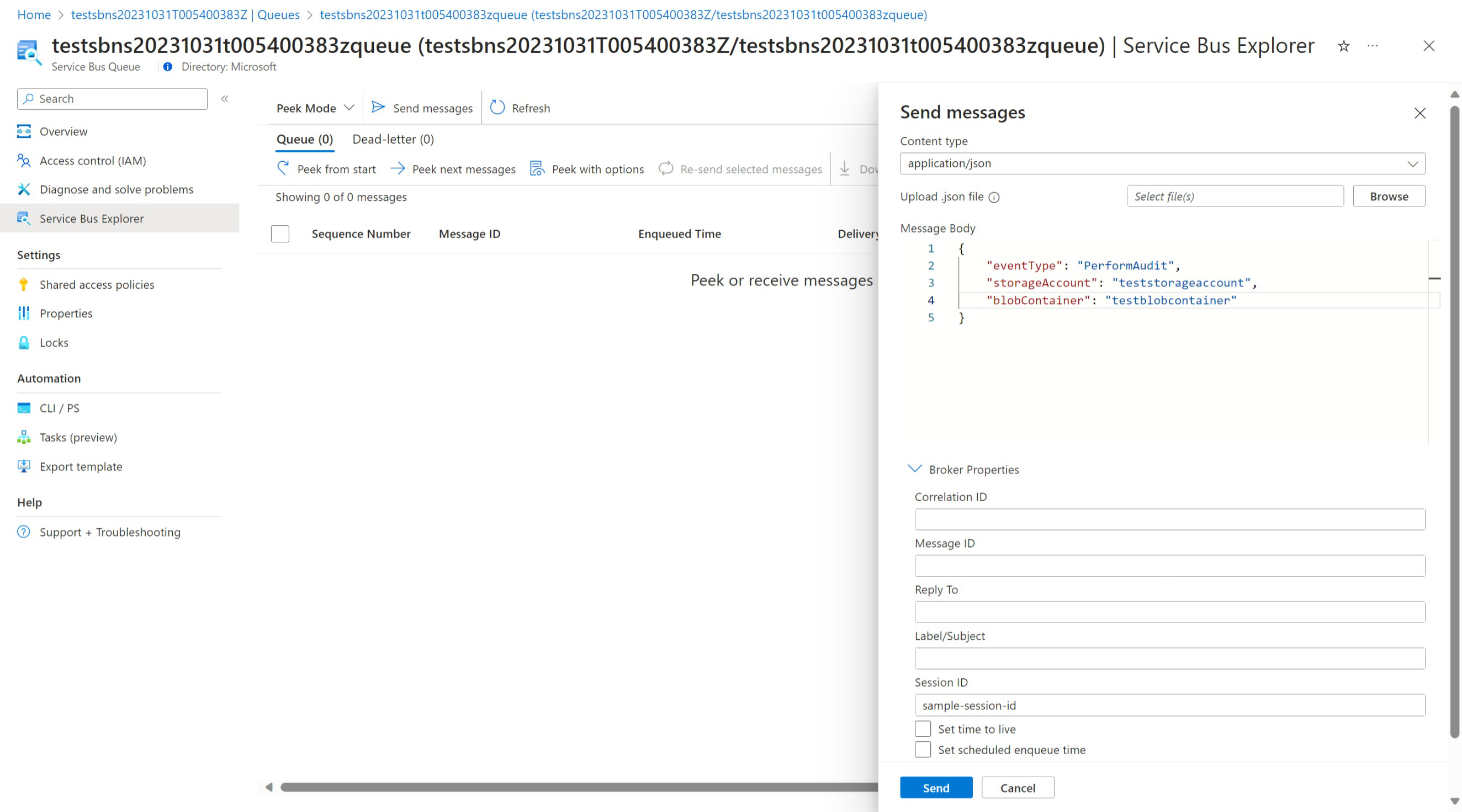
Task: Click the Browse button for JSON file
Action: pyautogui.click(x=1389, y=196)
